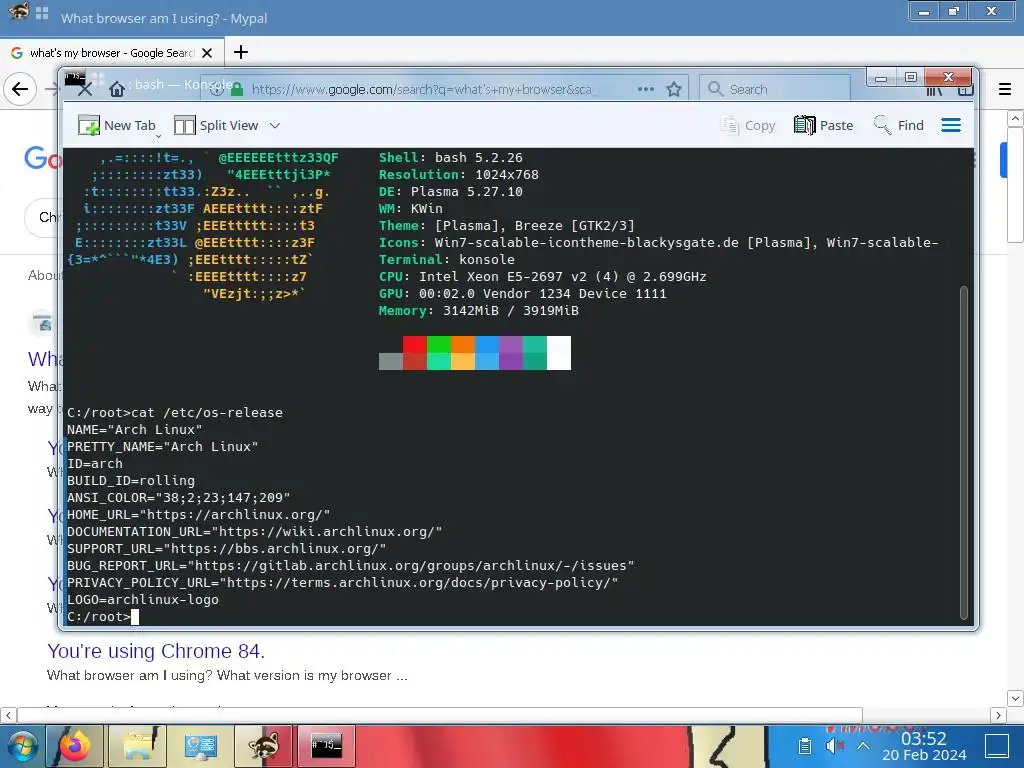
Task: Click the "Theme: [Plasma], Breeze" line
Action: [x=507, y=225]
